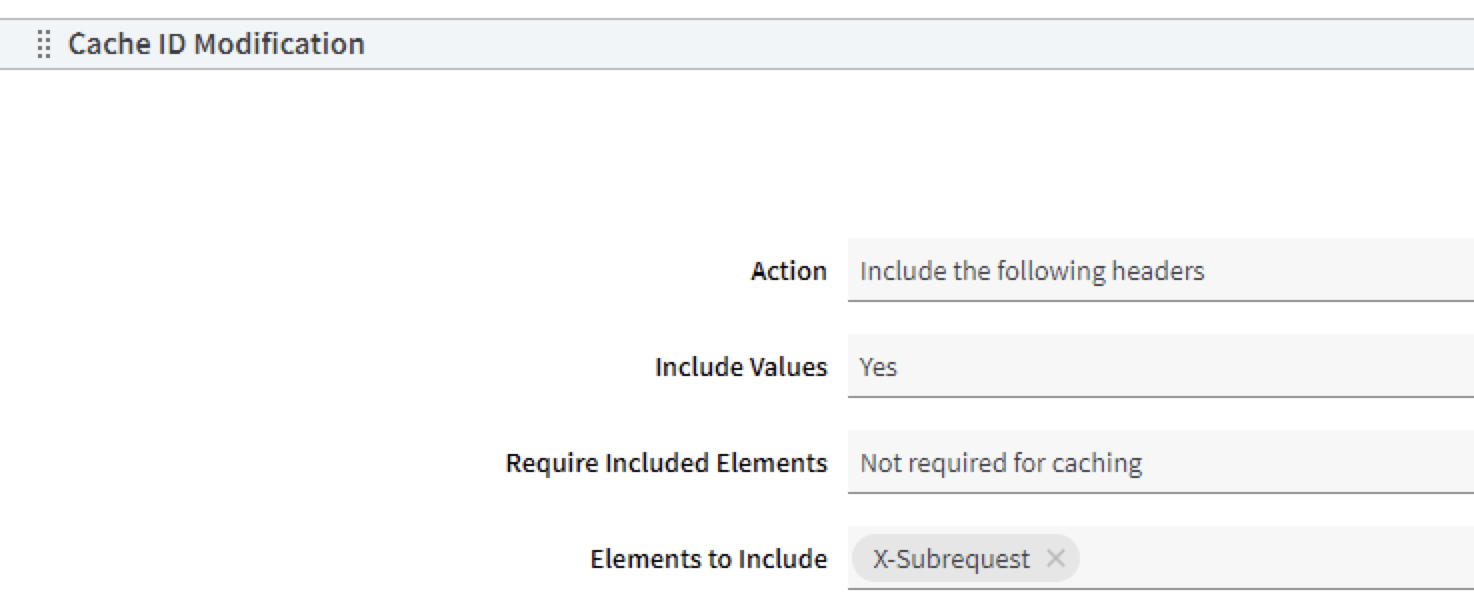The image size is (1474, 606).
Task: Grab the Cache ID Modification drag handle
Action: [43, 45]
